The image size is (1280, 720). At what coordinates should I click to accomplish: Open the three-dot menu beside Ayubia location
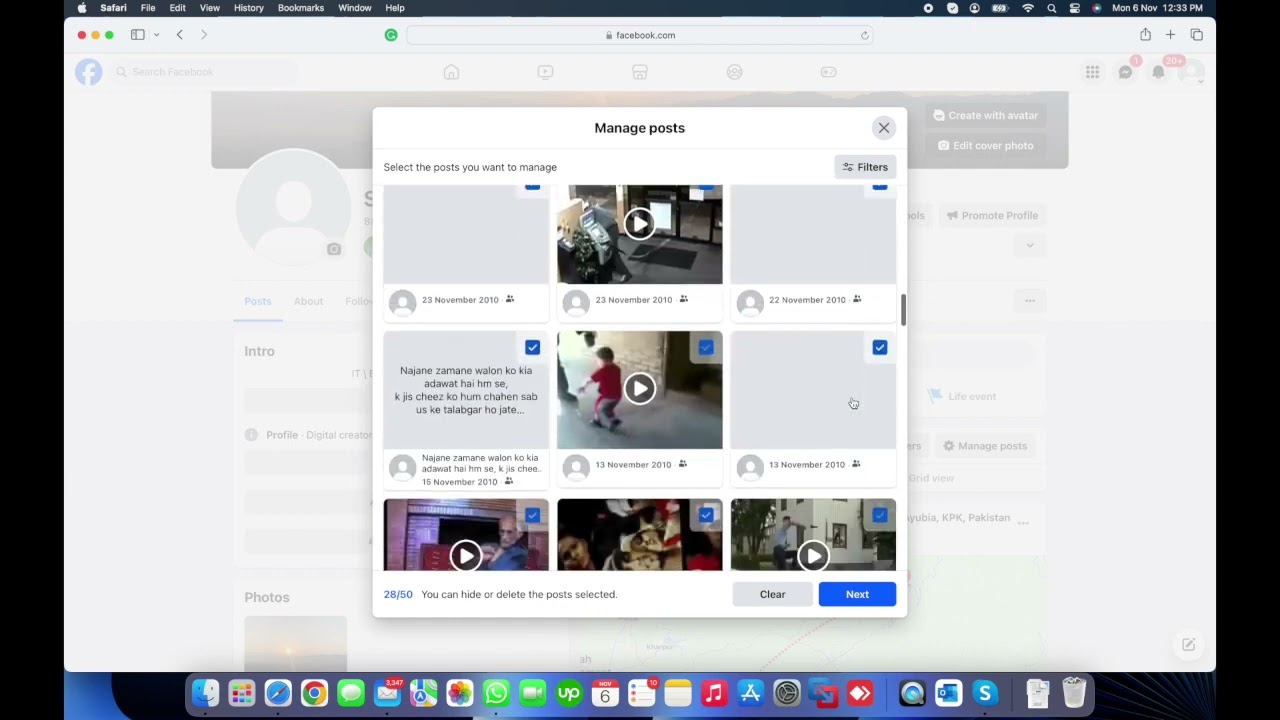1023,522
